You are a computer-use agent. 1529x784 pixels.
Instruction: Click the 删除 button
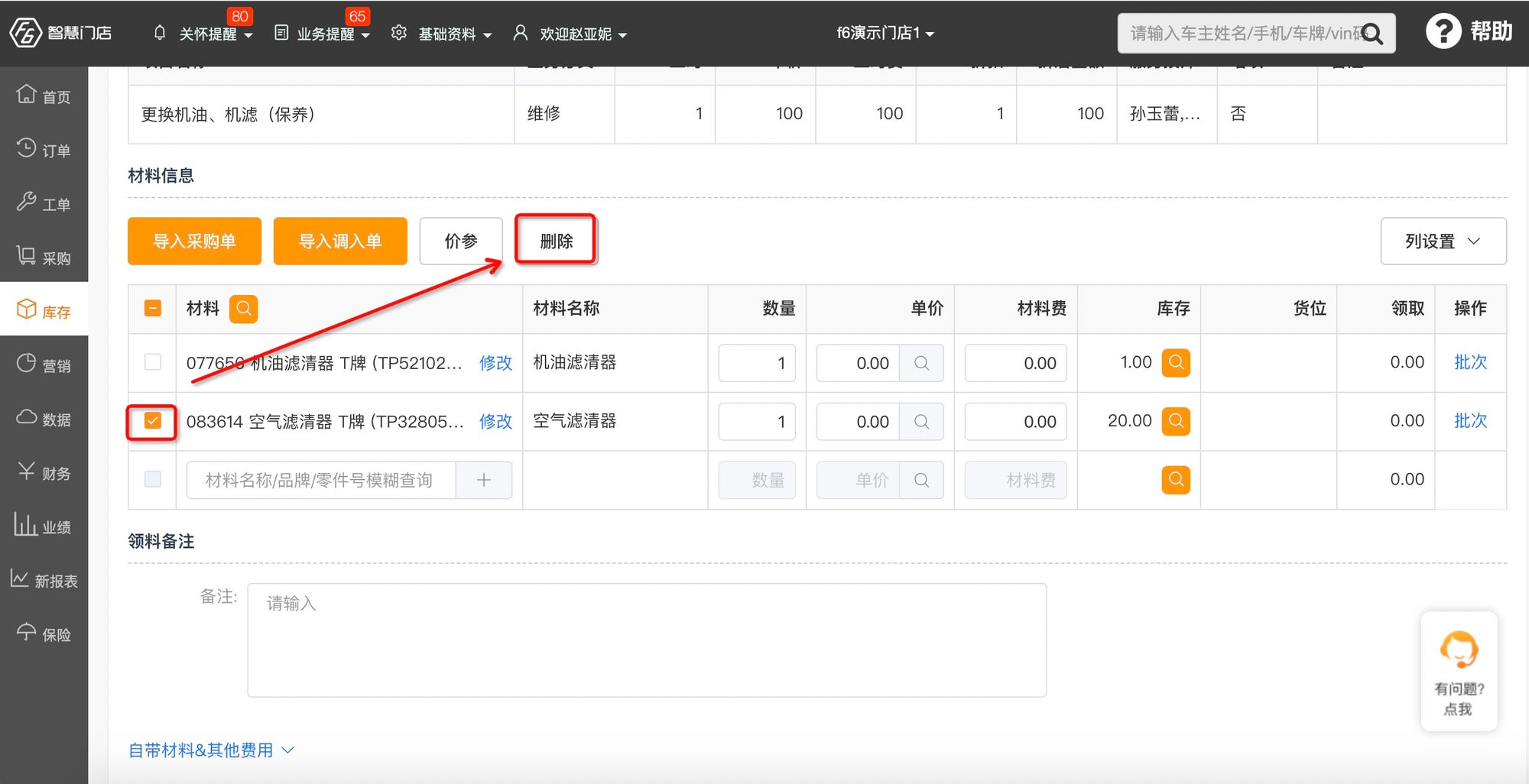(x=557, y=241)
